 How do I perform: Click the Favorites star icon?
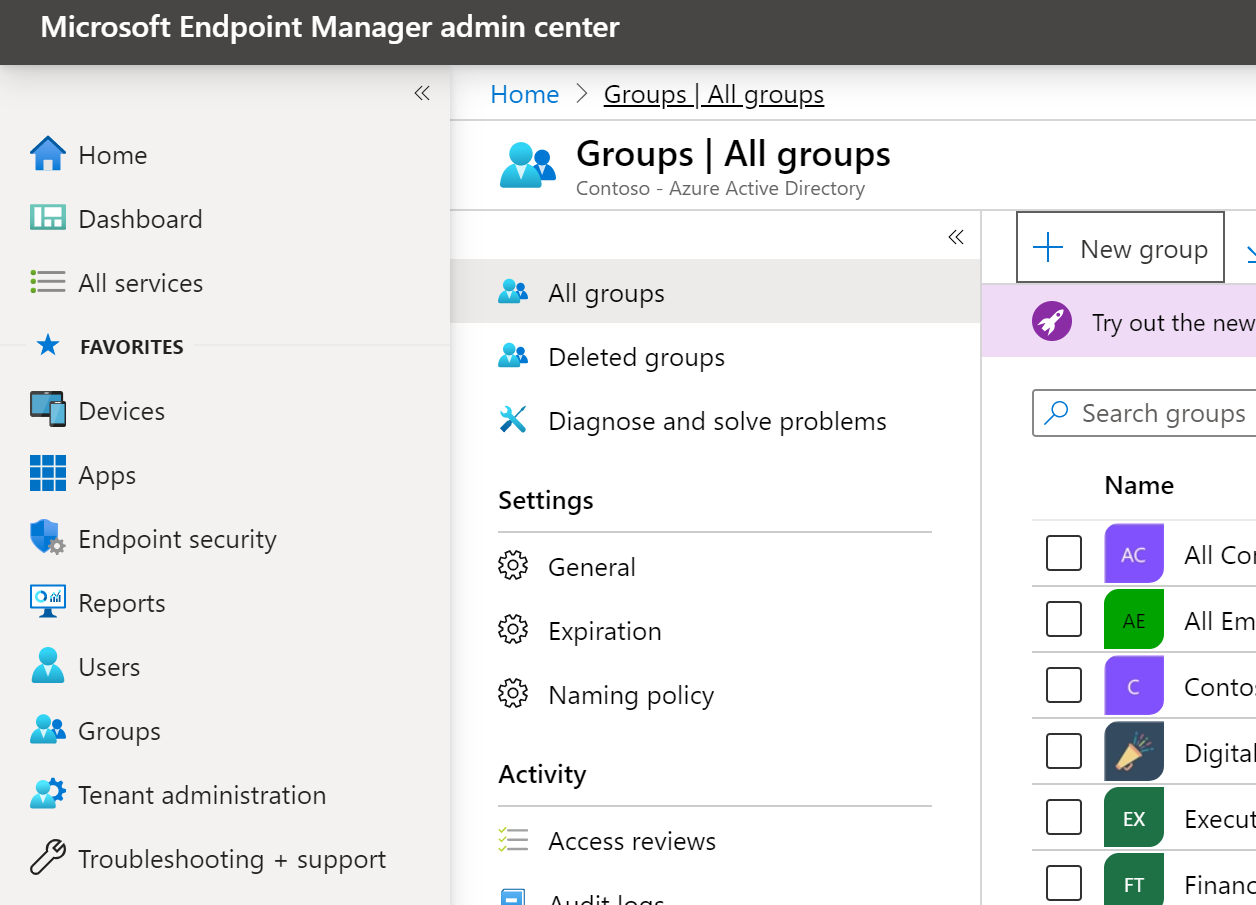(x=48, y=346)
